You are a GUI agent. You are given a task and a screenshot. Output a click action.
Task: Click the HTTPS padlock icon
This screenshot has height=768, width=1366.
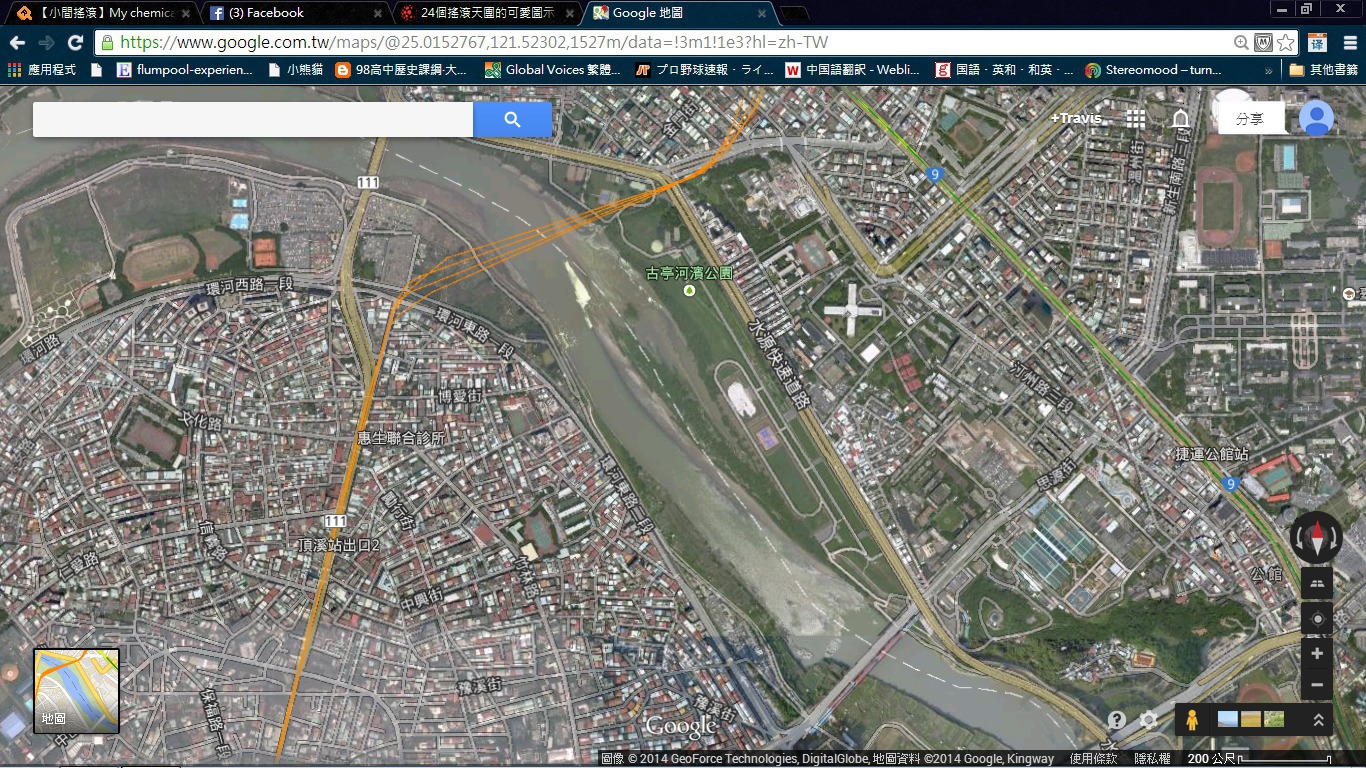click(x=107, y=43)
